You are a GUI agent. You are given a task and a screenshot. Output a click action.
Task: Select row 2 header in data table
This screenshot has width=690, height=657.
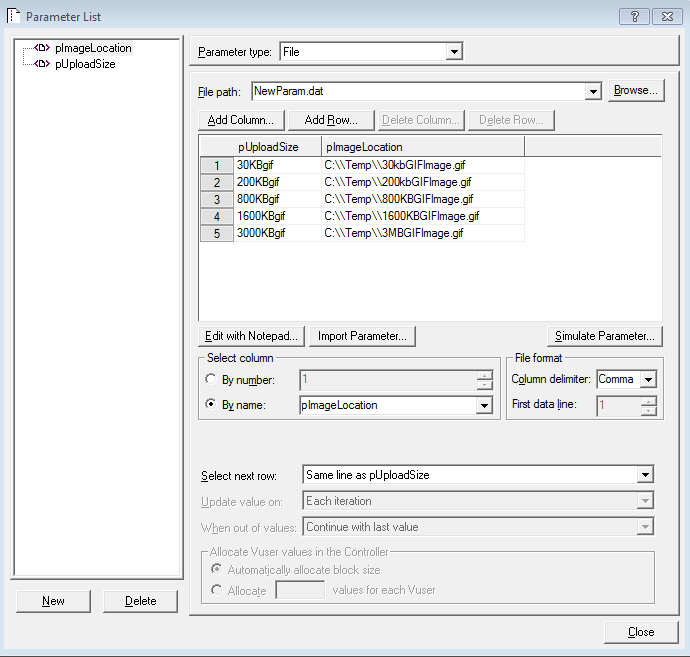coord(217,182)
